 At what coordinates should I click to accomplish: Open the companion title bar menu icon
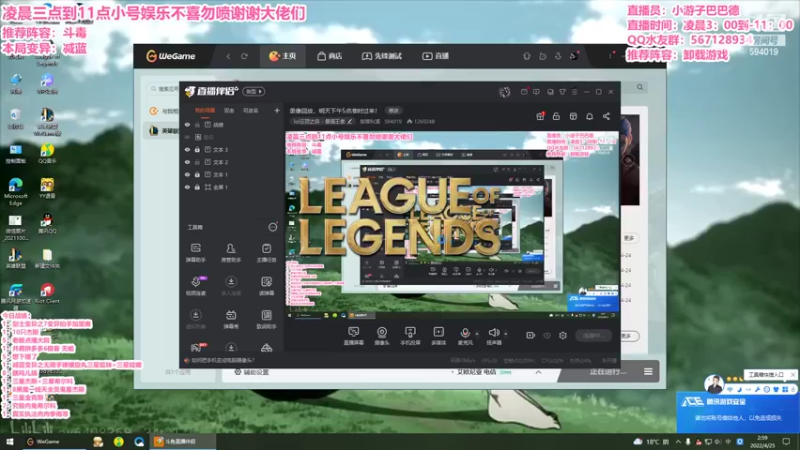[x=574, y=92]
